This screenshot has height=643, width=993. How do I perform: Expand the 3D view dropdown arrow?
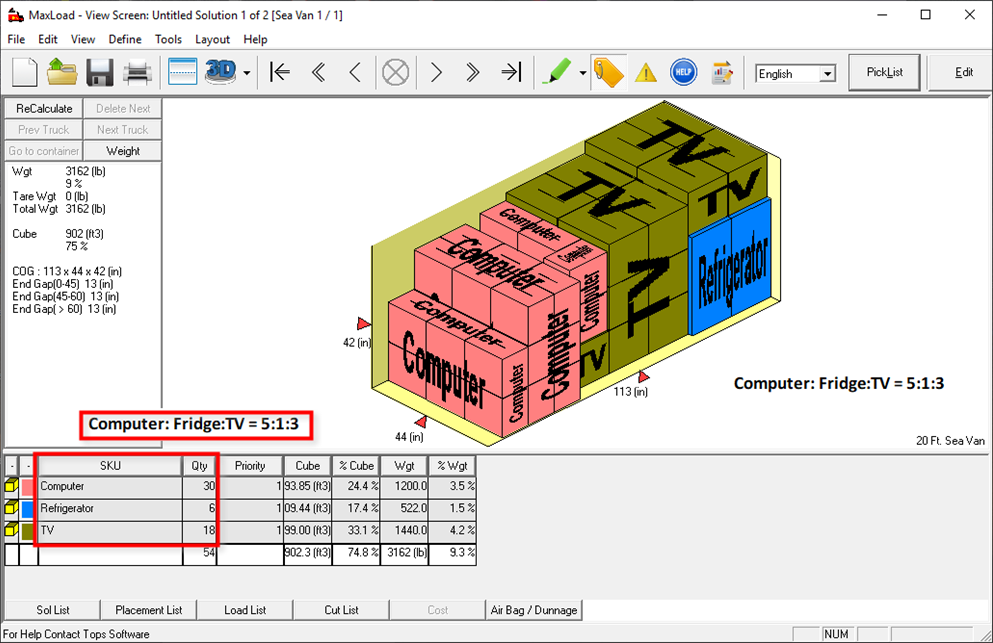(246, 74)
